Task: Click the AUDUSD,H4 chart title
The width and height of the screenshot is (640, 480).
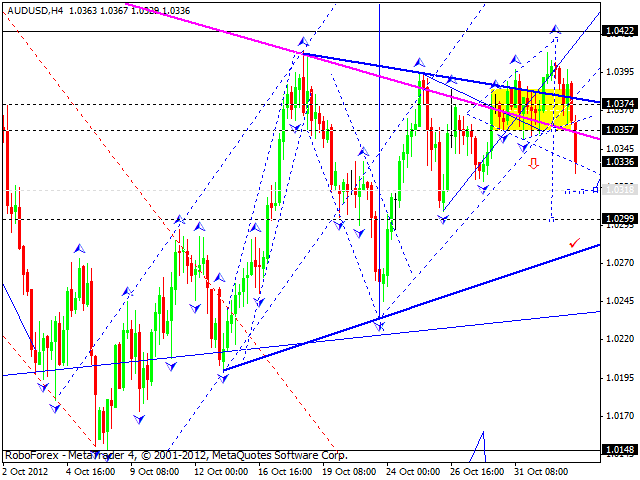Action: tap(35, 11)
